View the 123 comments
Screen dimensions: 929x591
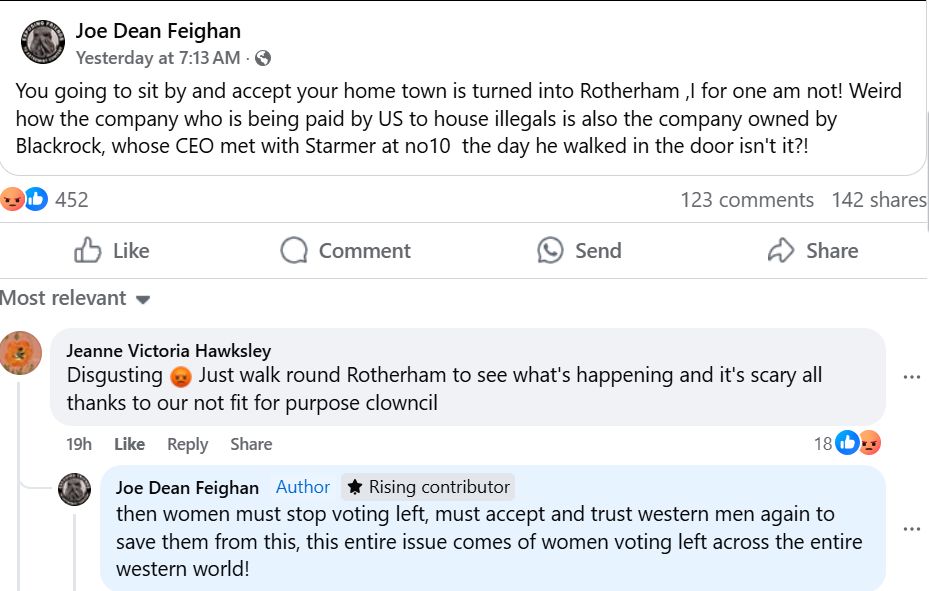747,200
